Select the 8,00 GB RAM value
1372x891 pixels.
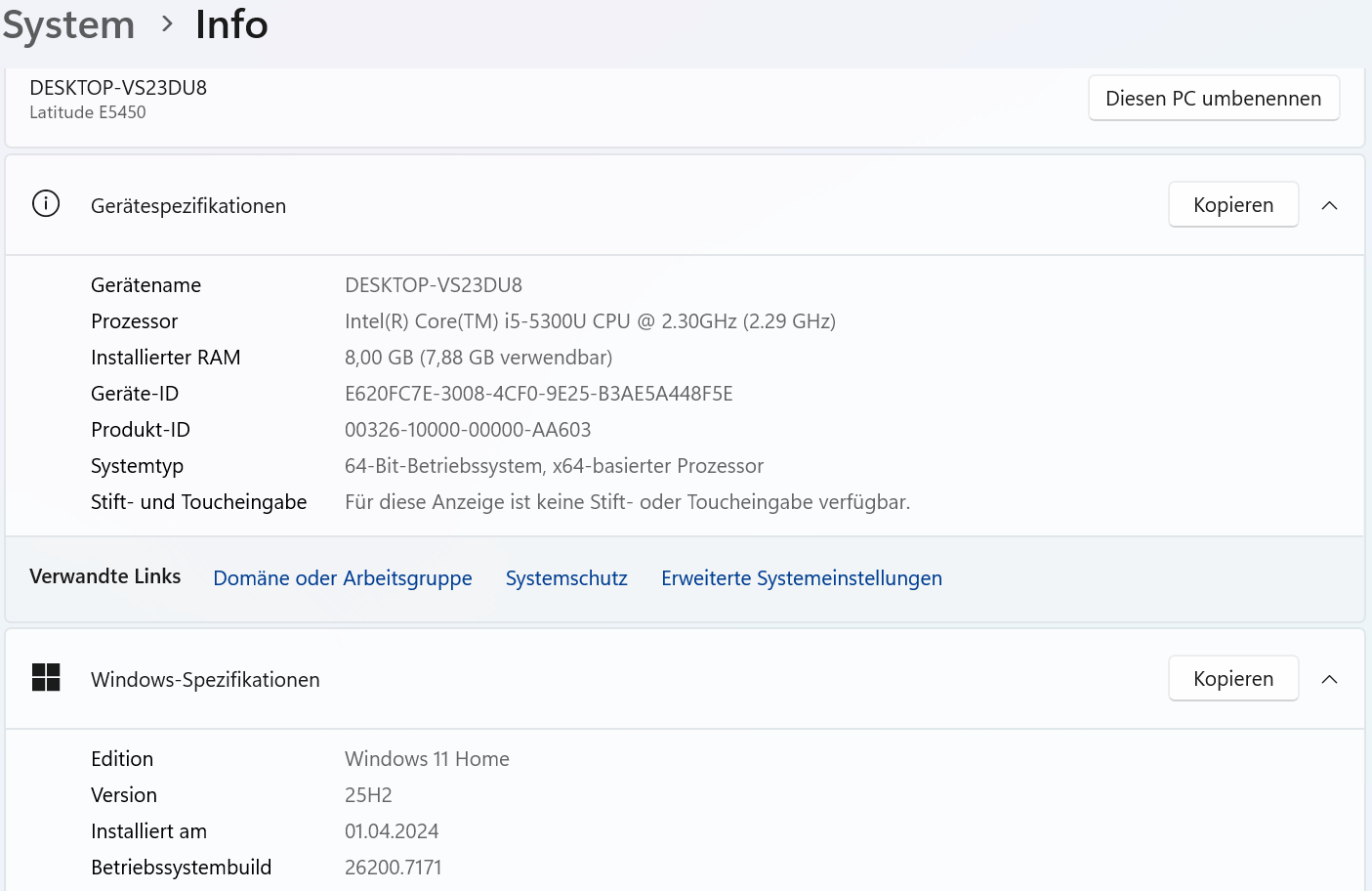click(x=478, y=358)
